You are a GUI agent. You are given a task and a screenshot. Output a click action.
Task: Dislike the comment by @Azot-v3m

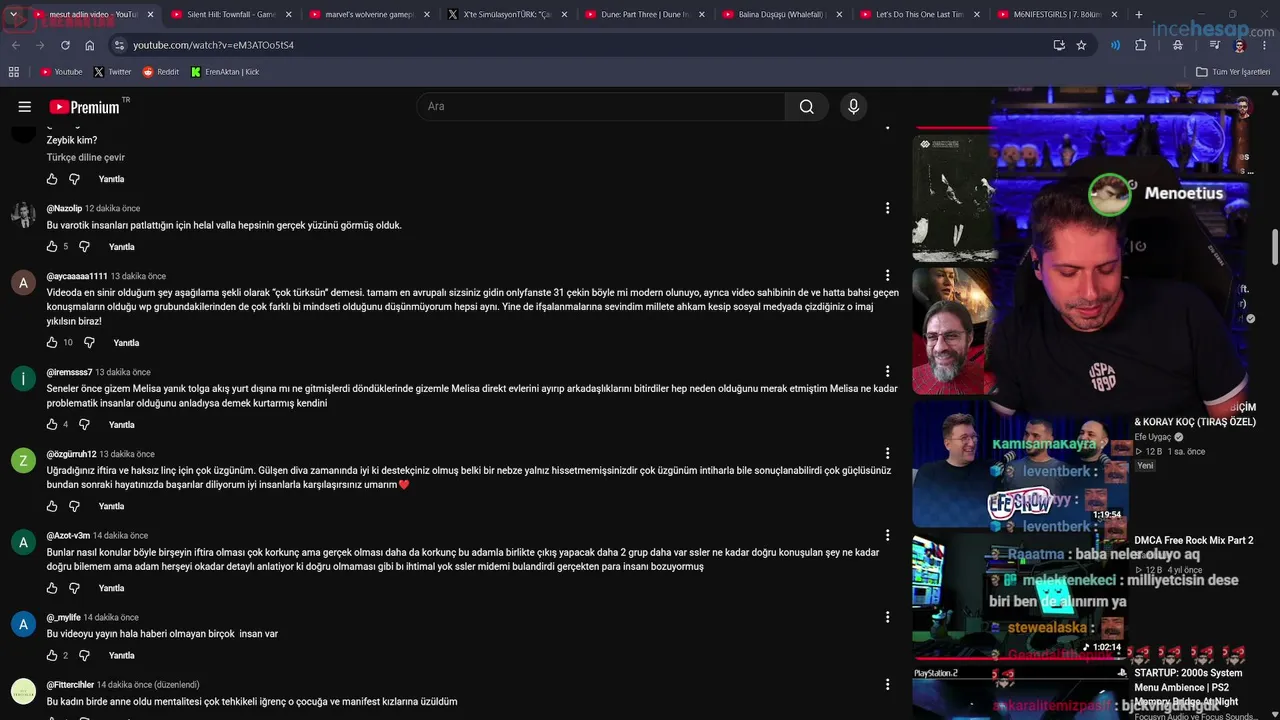tap(74, 589)
